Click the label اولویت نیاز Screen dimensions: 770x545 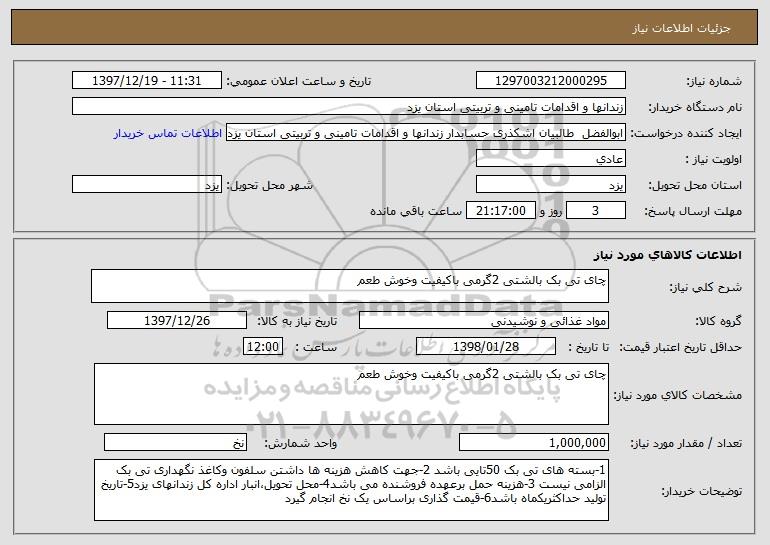714,160
